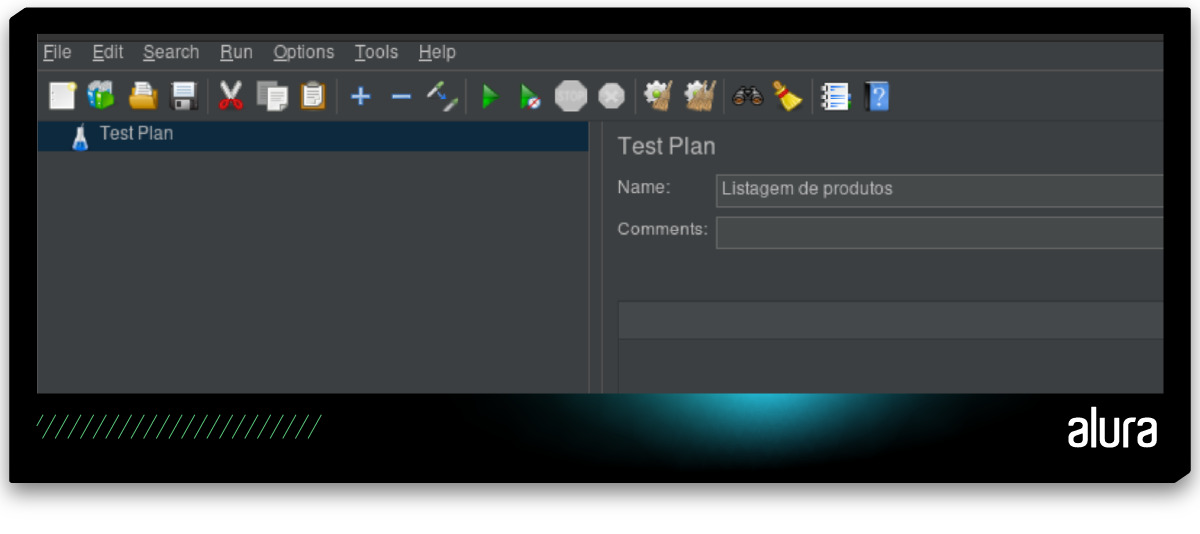The height and width of the screenshot is (534, 1200).
Task: Start the test with green play icon
Action: coord(490,97)
